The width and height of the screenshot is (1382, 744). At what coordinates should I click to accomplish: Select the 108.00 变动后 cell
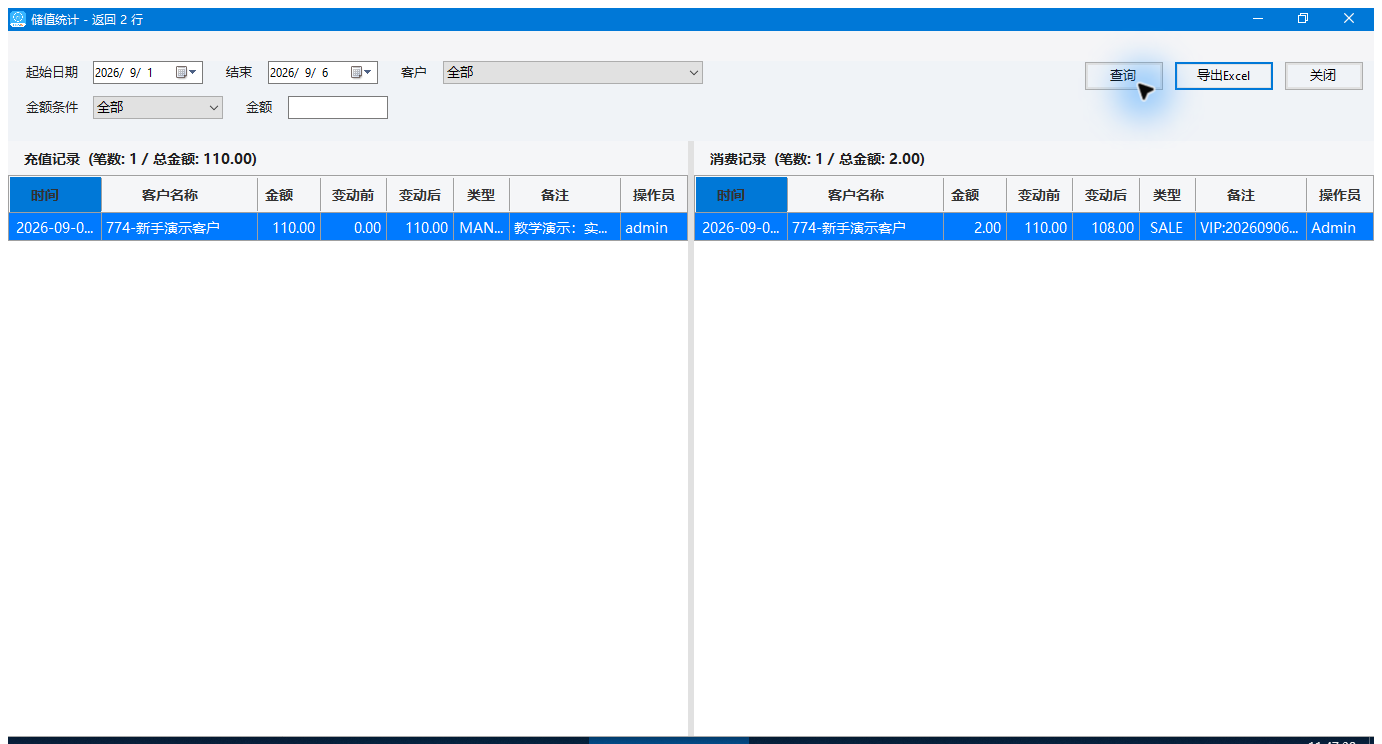(1106, 227)
